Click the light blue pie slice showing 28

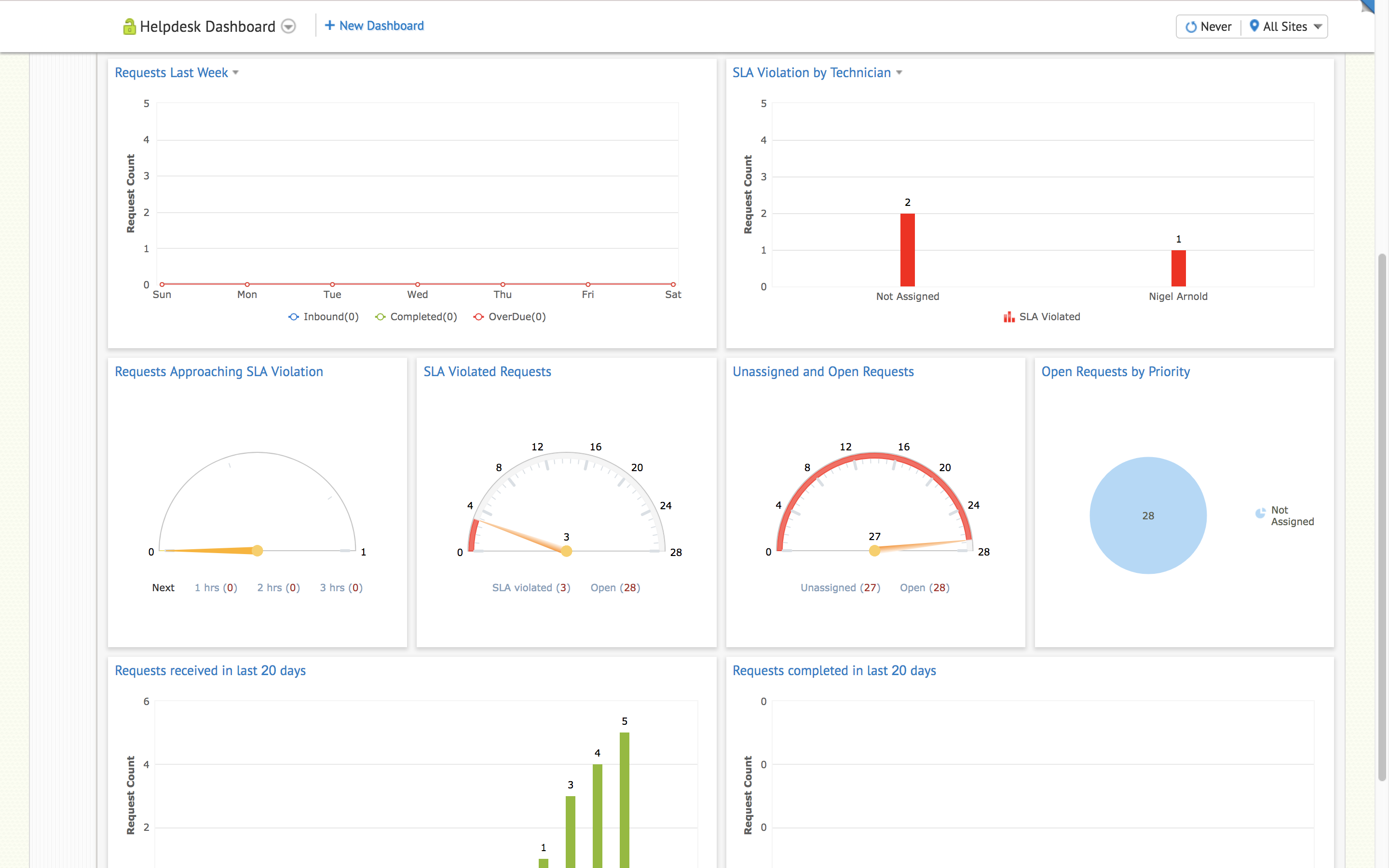click(x=1148, y=515)
